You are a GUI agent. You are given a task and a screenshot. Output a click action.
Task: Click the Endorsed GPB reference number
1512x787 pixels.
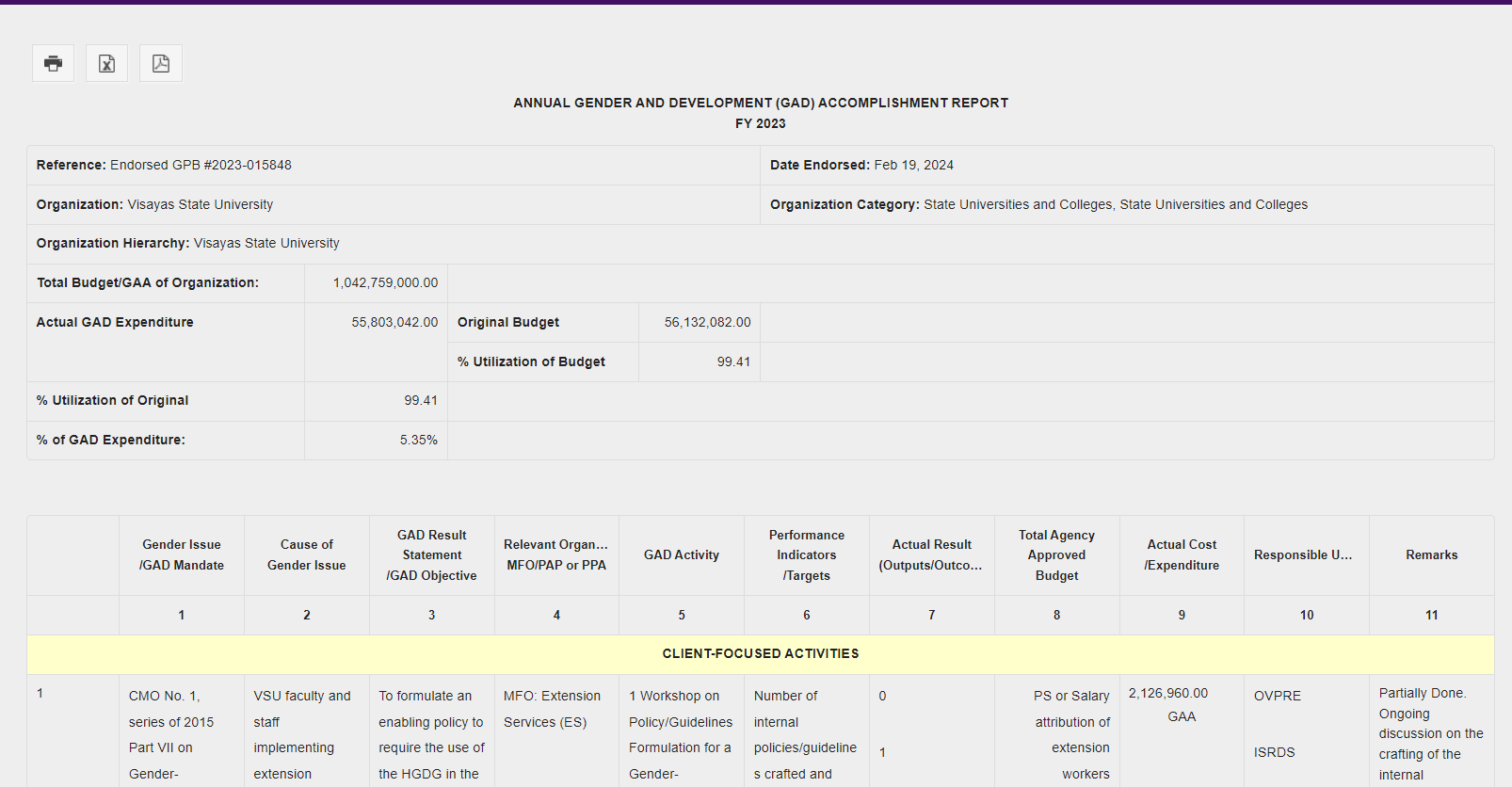coord(201,165)
